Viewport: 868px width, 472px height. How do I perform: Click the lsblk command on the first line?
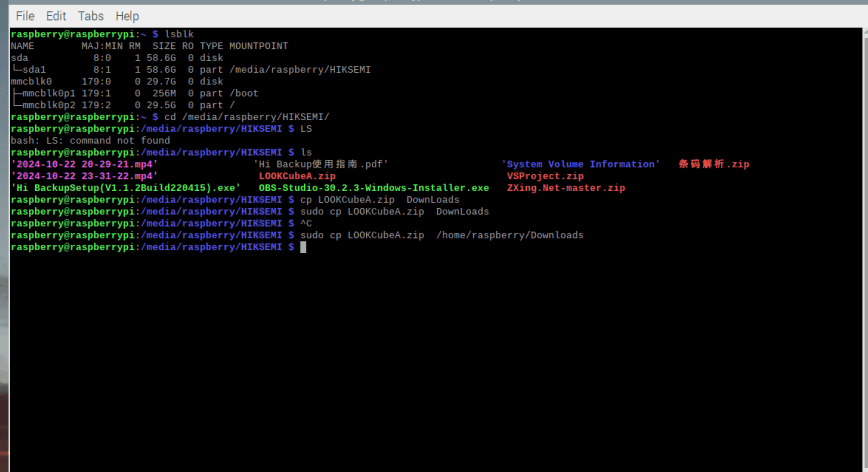click(x=179, y=34)
